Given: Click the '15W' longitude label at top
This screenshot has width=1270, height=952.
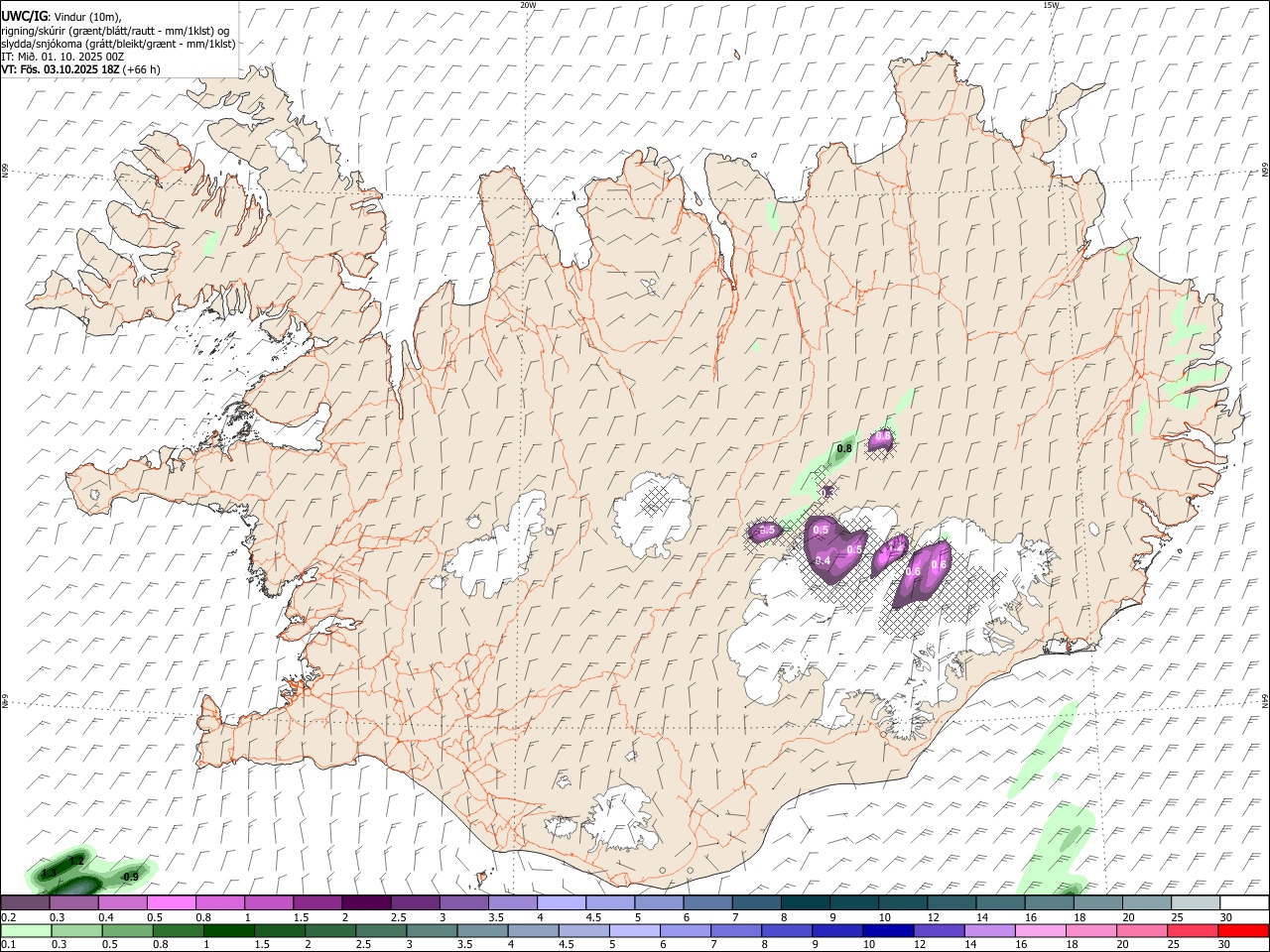Looking at the screenshot, I should 1050,5.
